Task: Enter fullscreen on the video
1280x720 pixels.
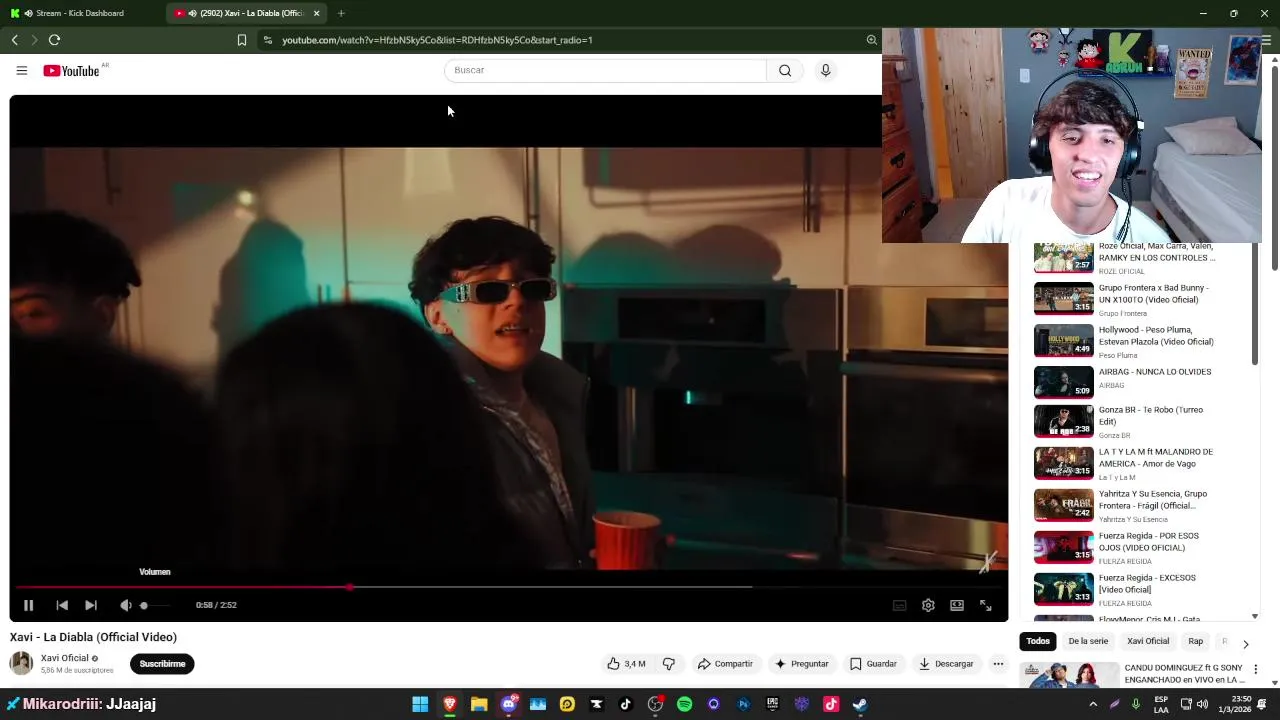Action: click(985, 605)
